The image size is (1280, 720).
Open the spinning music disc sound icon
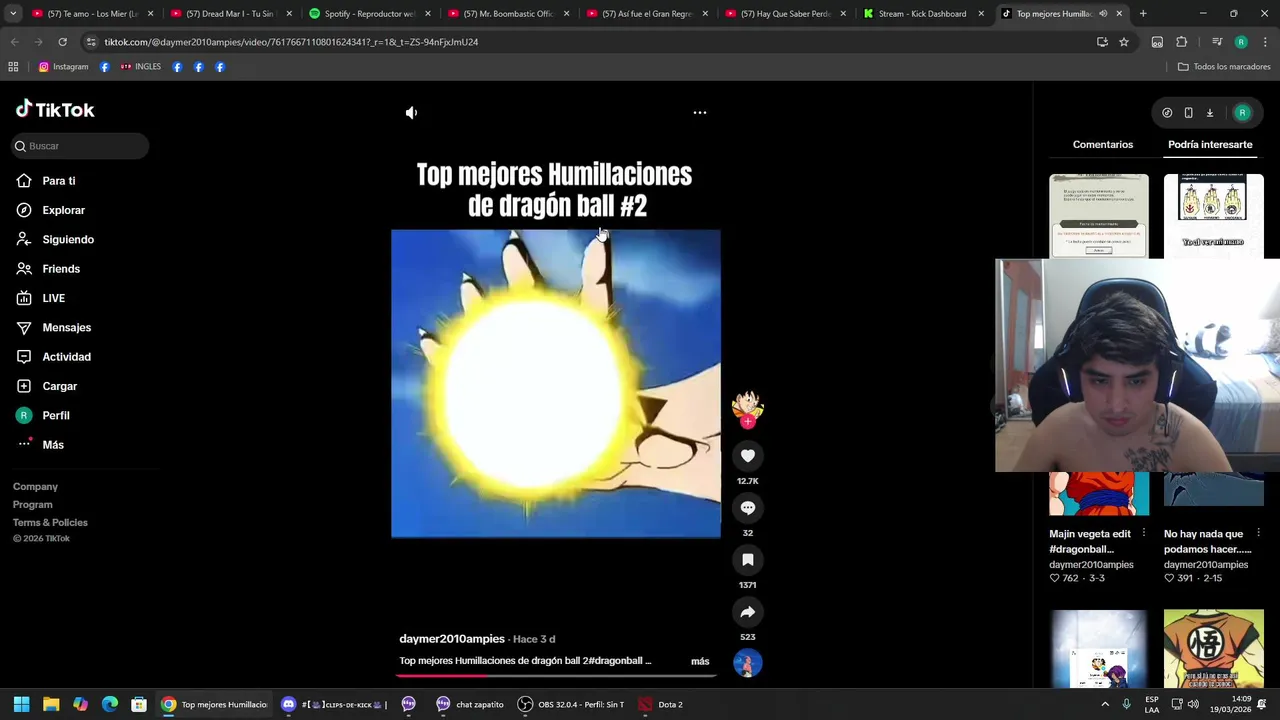pos(748,663)
